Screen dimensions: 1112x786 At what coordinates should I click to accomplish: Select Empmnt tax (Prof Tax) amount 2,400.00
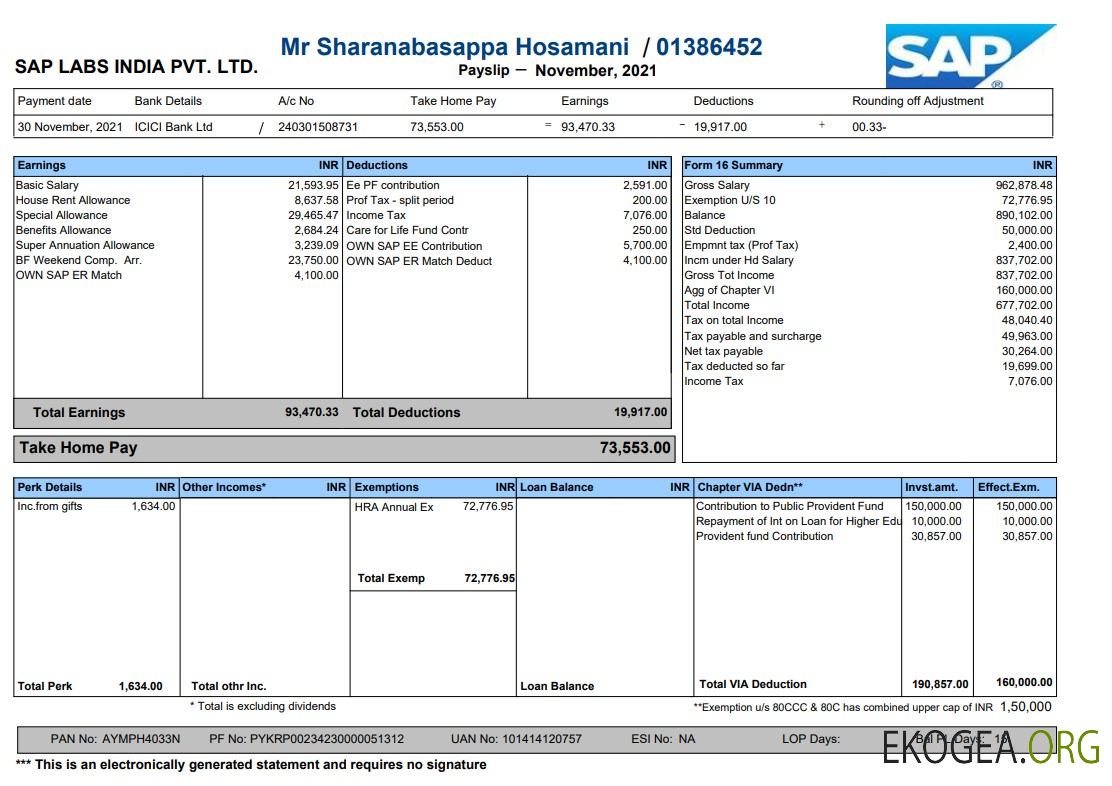(x=1030, y=245)
